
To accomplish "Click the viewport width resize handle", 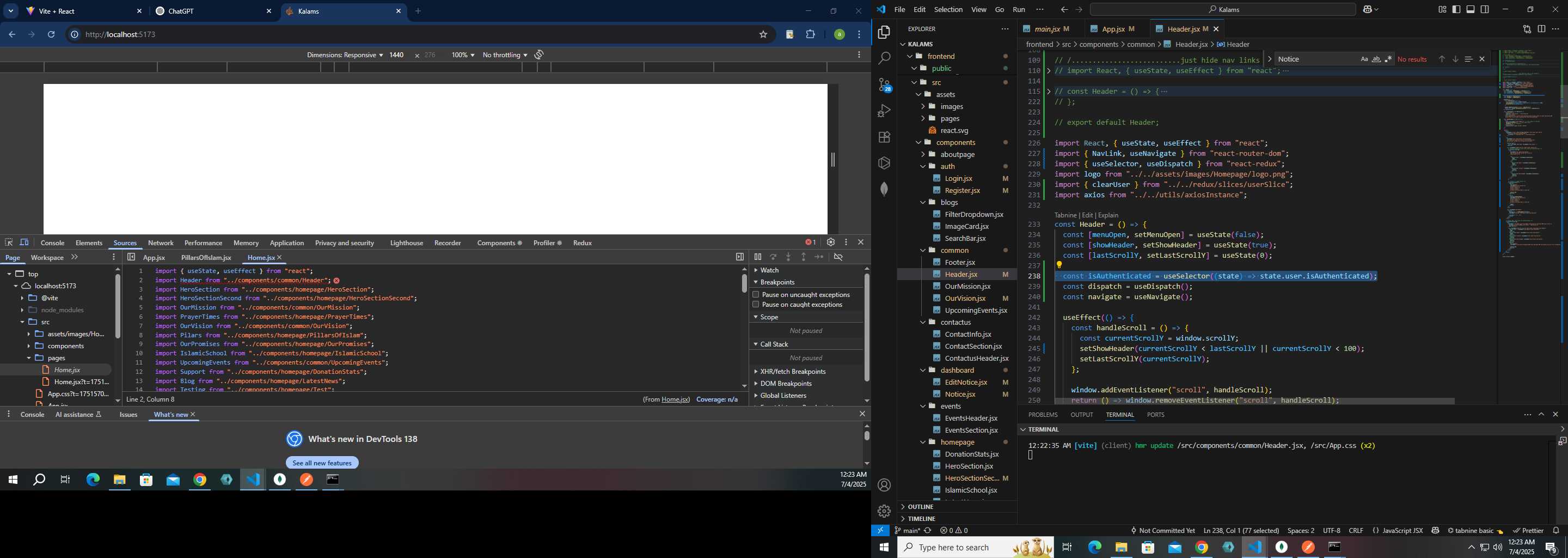I will coord(832,160).
